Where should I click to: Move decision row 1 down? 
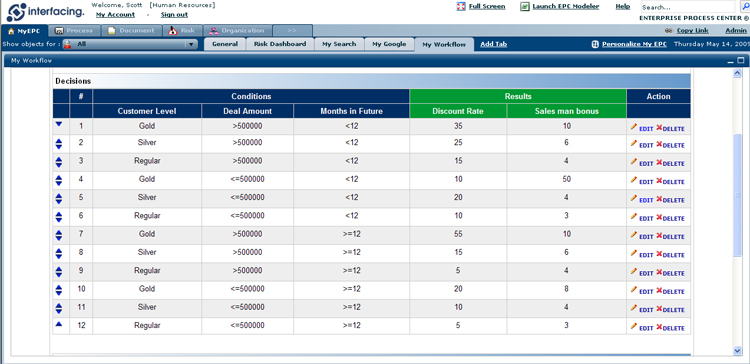[x=59, y=124]
